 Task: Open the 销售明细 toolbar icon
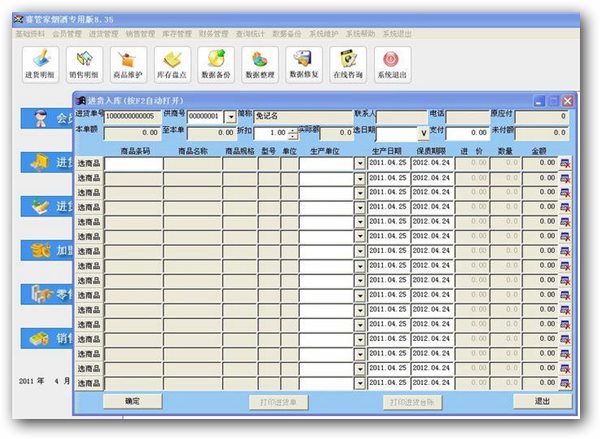(x=84, y=64)
